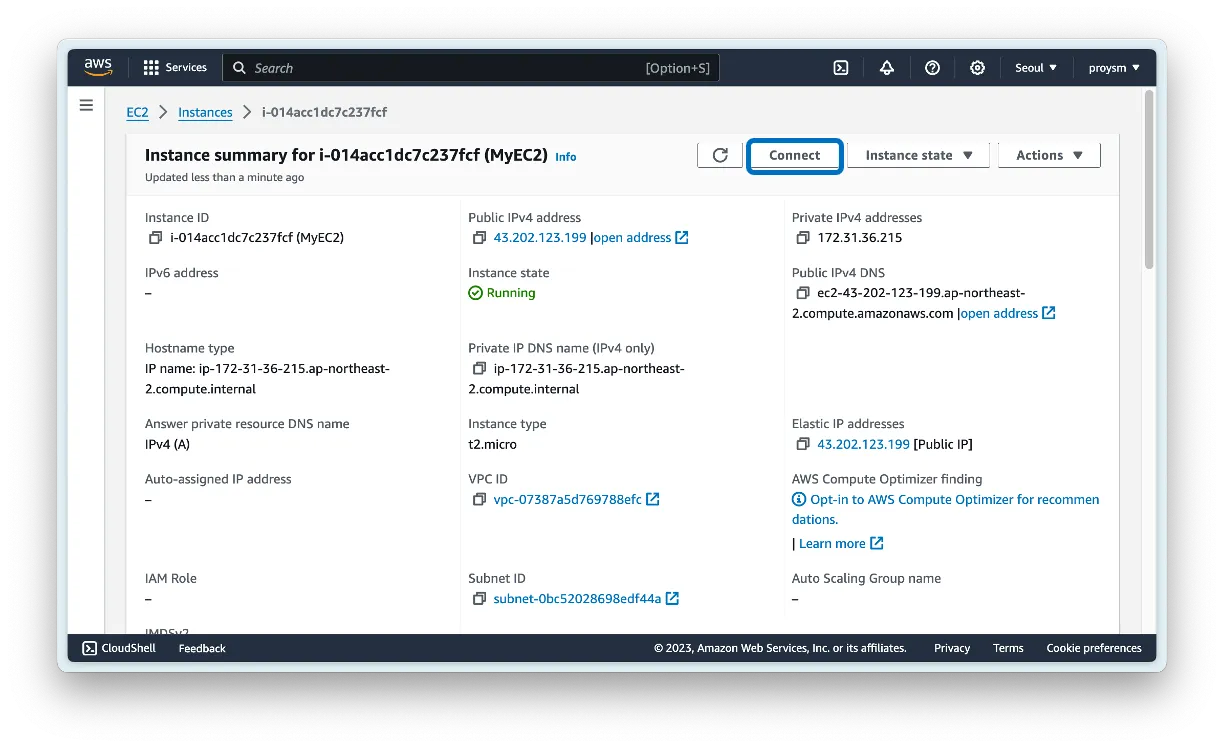Open CloudShell from the footer bar
Screen dimensions: 1224x748
119,648
